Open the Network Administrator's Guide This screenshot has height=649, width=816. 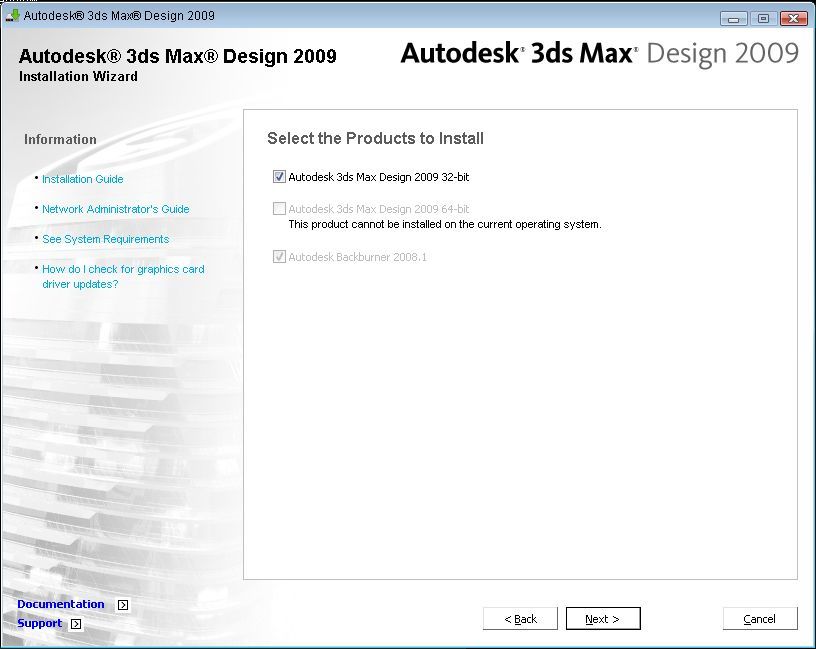(115, 209)
